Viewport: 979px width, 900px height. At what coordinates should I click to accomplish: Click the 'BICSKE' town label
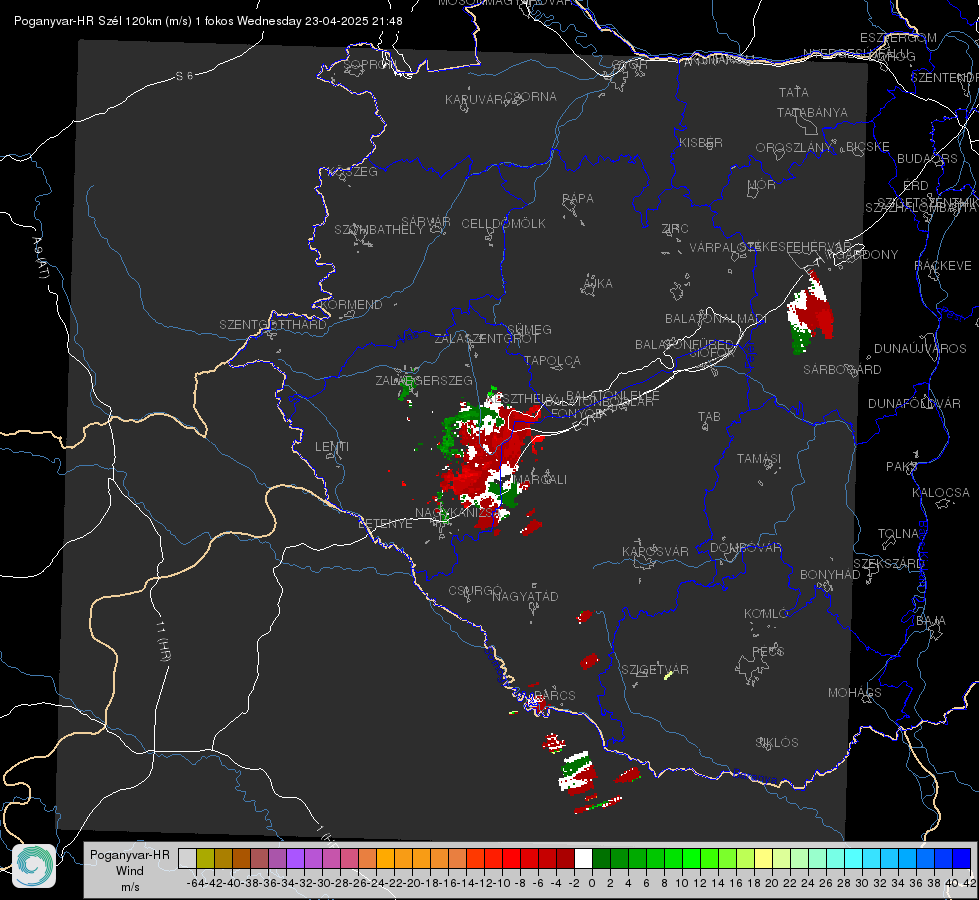point(868,146)
